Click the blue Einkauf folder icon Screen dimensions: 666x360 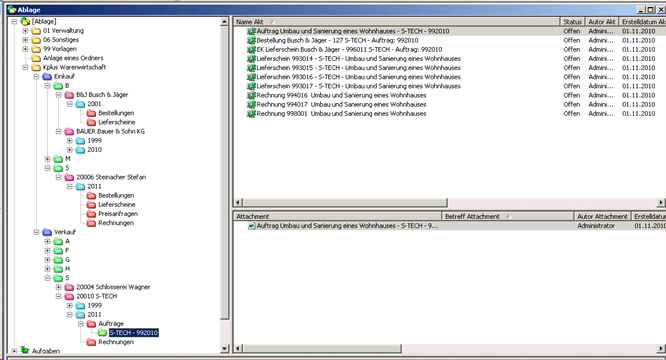(x=47, y=76)
